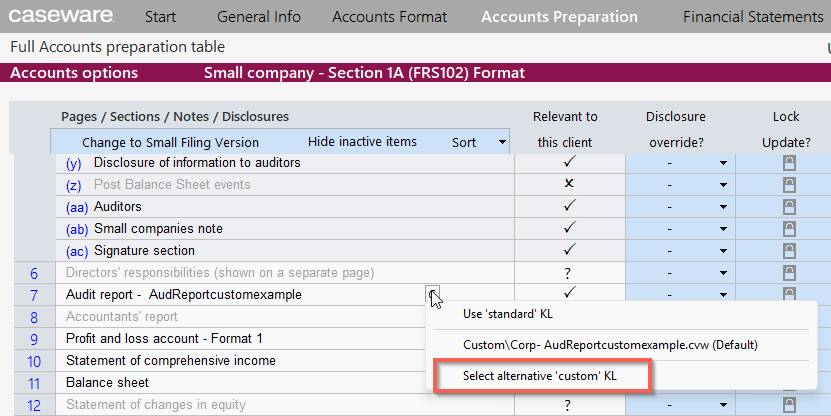Select the Accounts Preparation tab
831x416 pixels.
click(x=559, y=17)
